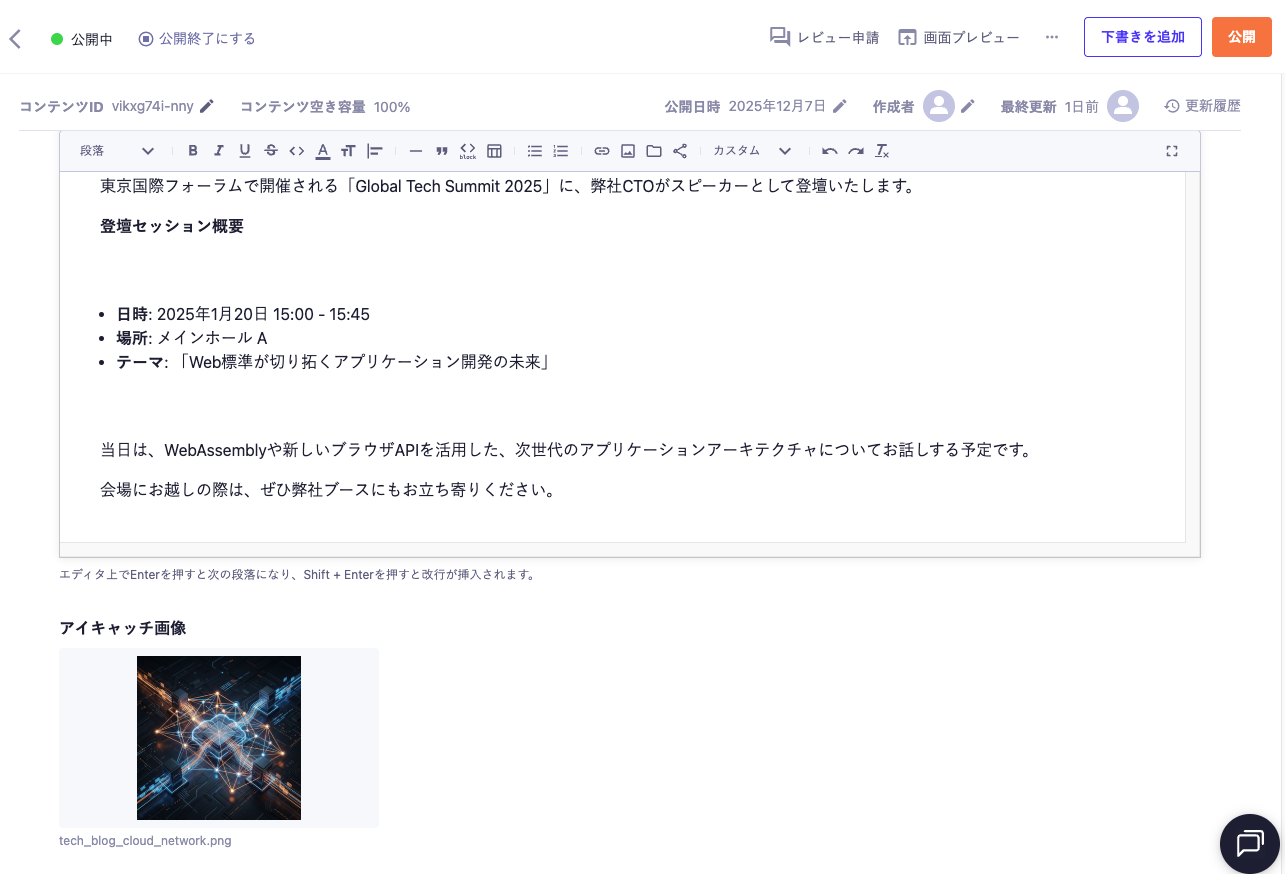This screenshot has height=874, width=1285.
Task: Insert a table into the article body
Action: 494,151
